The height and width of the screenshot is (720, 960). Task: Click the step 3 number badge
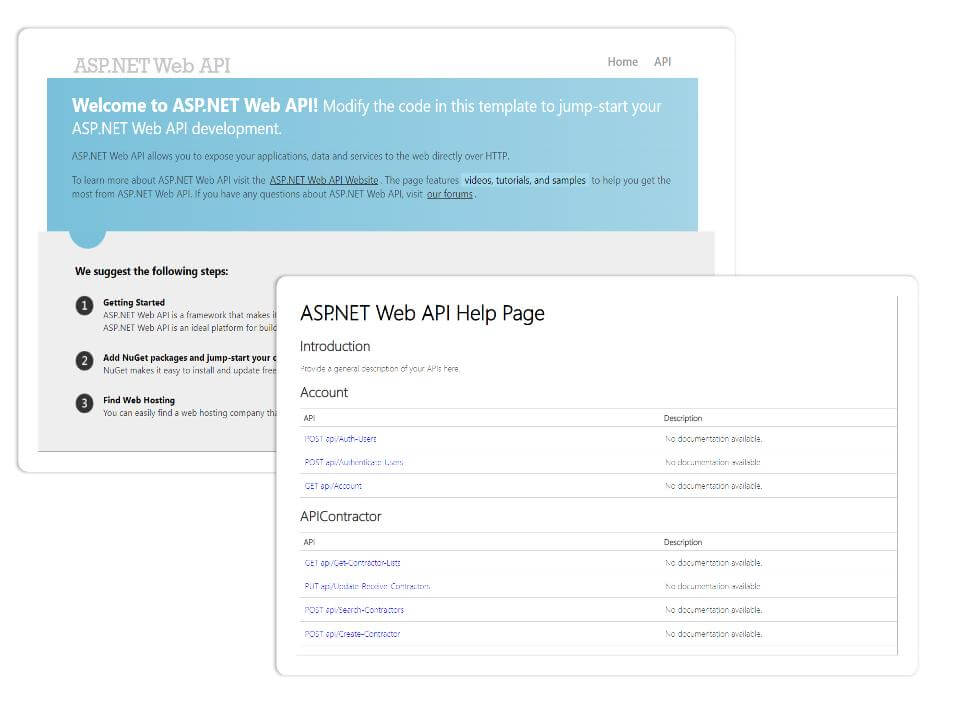84,403
